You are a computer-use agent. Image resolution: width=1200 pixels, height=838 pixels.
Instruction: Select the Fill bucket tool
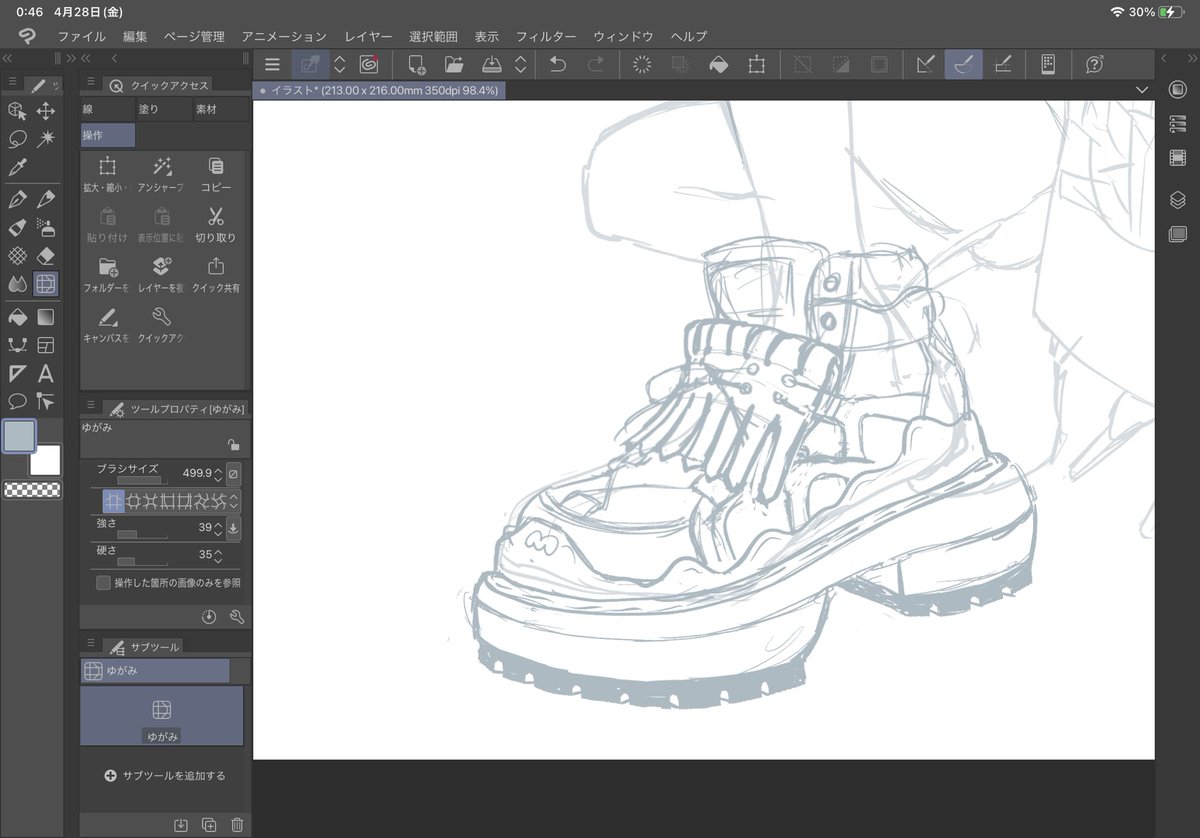pos(16,317)
